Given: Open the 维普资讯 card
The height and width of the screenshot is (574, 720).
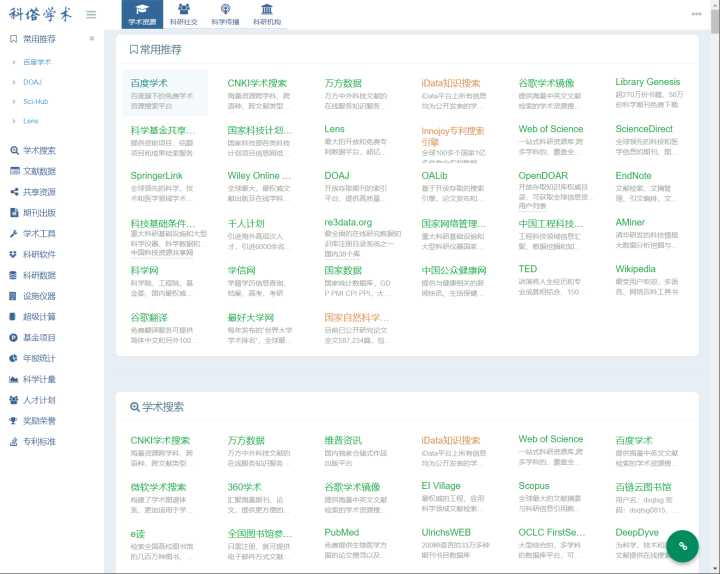Looking at the screenshot, I should click(359, 451).
